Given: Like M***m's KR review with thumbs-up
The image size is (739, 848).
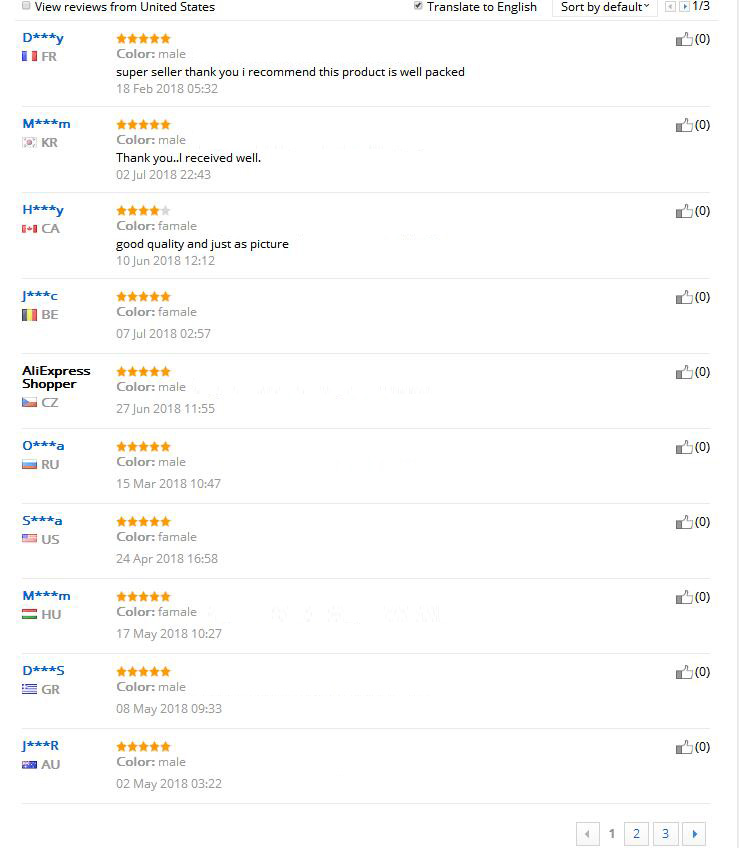Looking at the screenshot, I should [684, 126].
